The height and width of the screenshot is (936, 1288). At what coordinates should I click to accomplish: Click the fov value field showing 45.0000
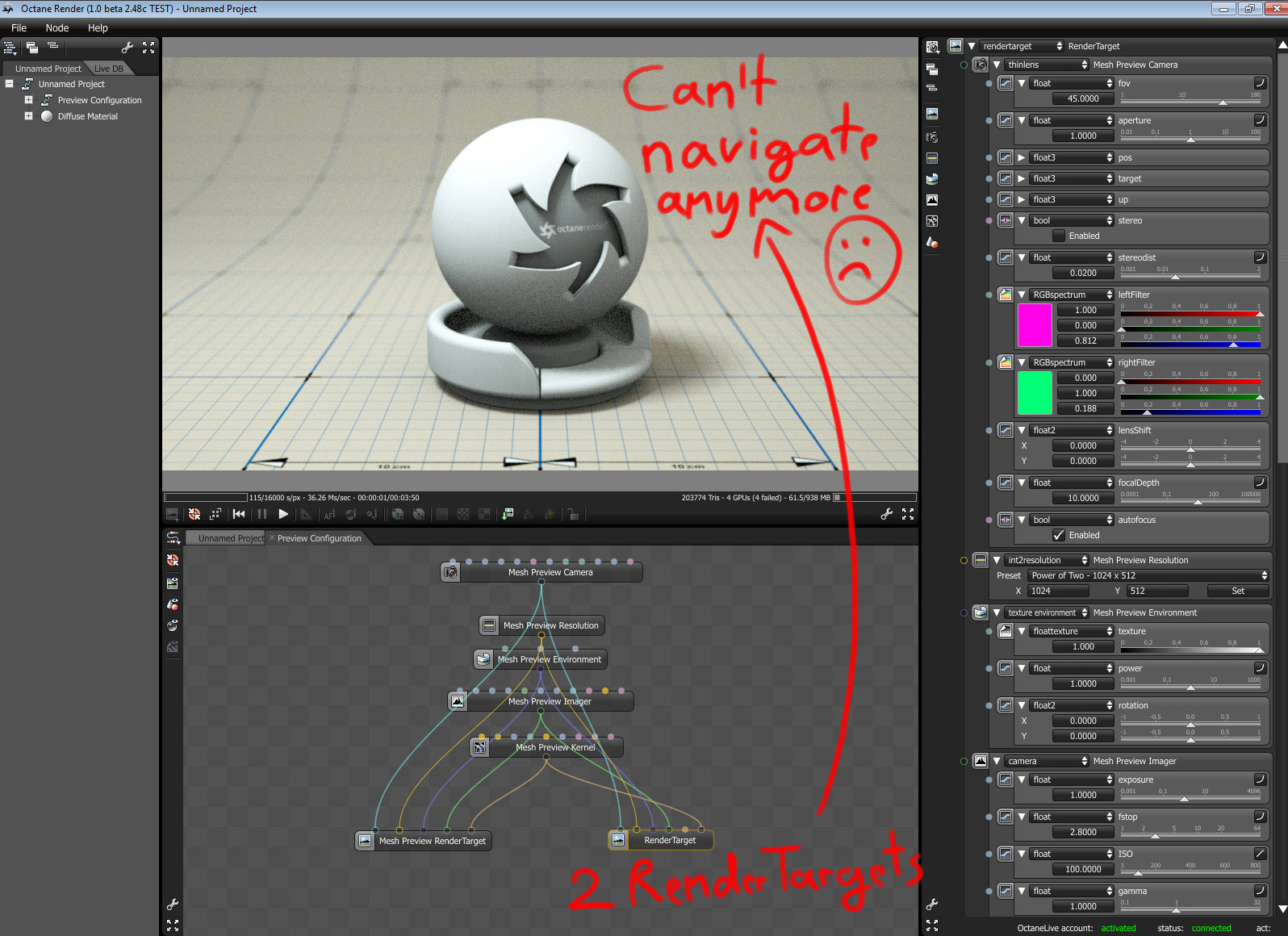1083,98
